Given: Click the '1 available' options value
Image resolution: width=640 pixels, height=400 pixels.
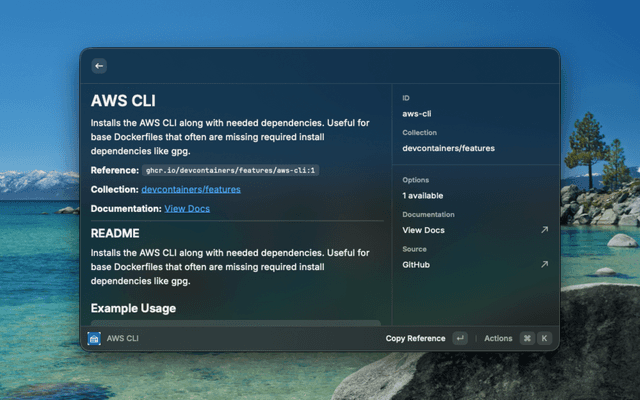Looking at the screenshot, I should click(x=423, y=196).
